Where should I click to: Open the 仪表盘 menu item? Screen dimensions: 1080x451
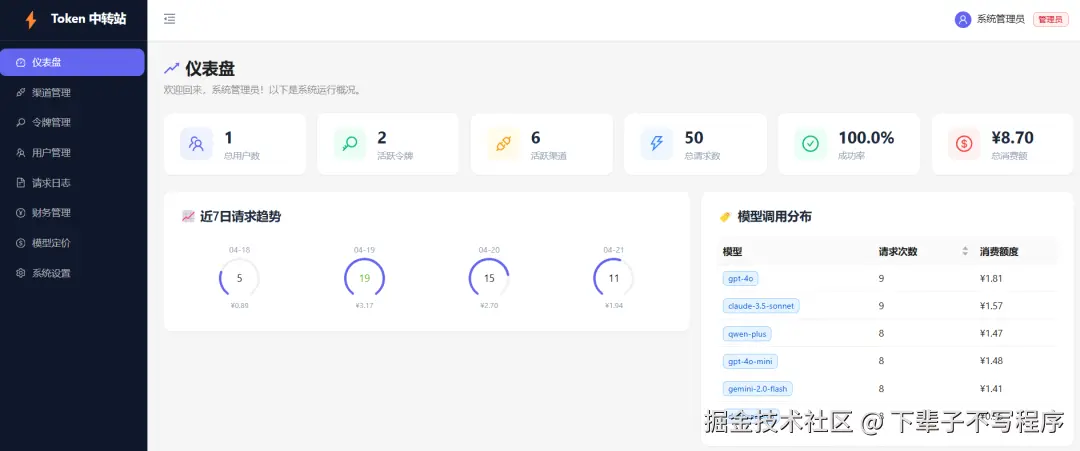coord(72,63)
